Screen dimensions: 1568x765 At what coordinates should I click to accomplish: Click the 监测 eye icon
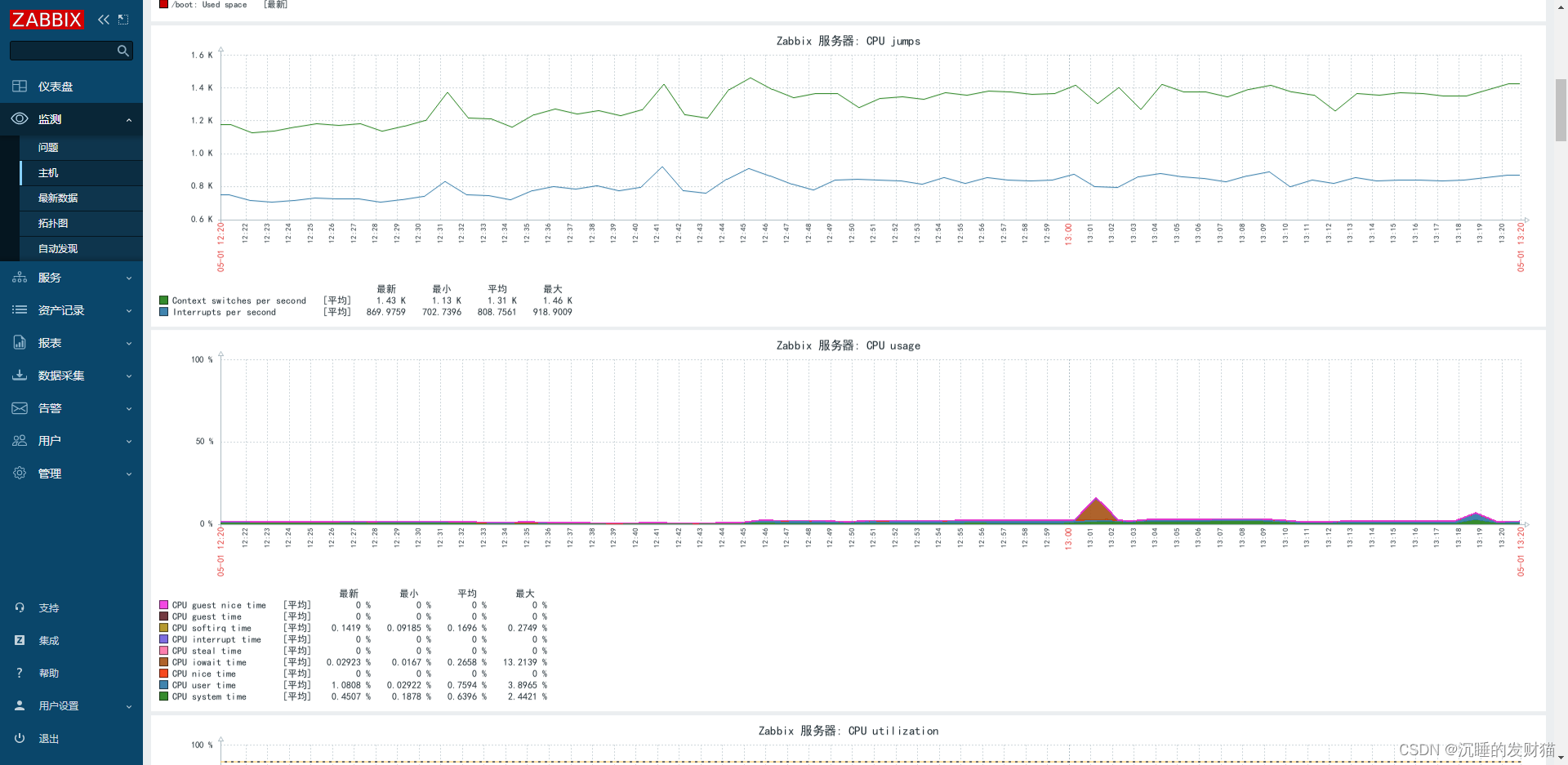tap(20, 119)
